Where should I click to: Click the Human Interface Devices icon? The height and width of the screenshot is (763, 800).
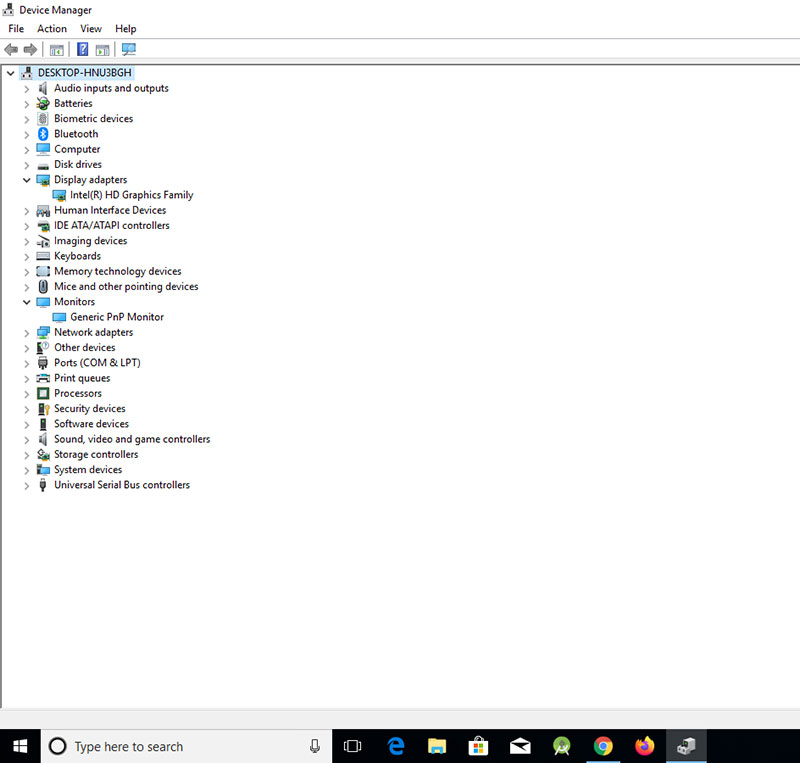click(x=43, y=211)
